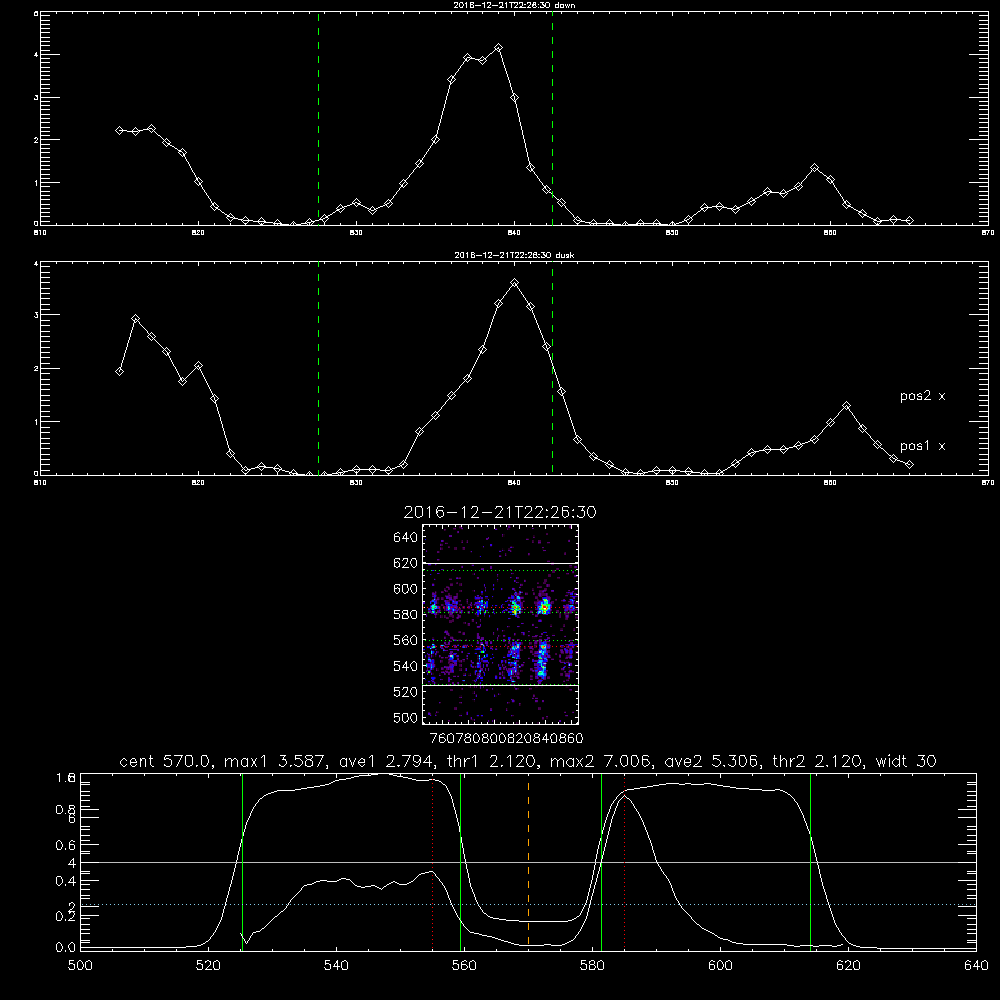Click the x-axis label 540 of the bottom plot
Image resolution: width=1000 pixels, height=1000 pixels.
pos(336,966)
